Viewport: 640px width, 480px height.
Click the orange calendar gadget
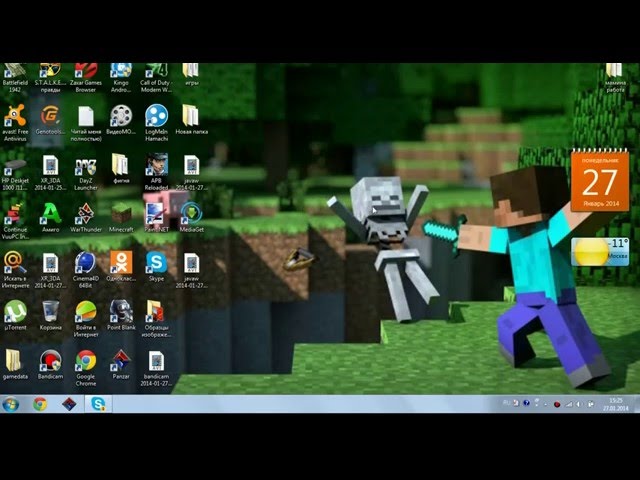(x=600, y=181)
